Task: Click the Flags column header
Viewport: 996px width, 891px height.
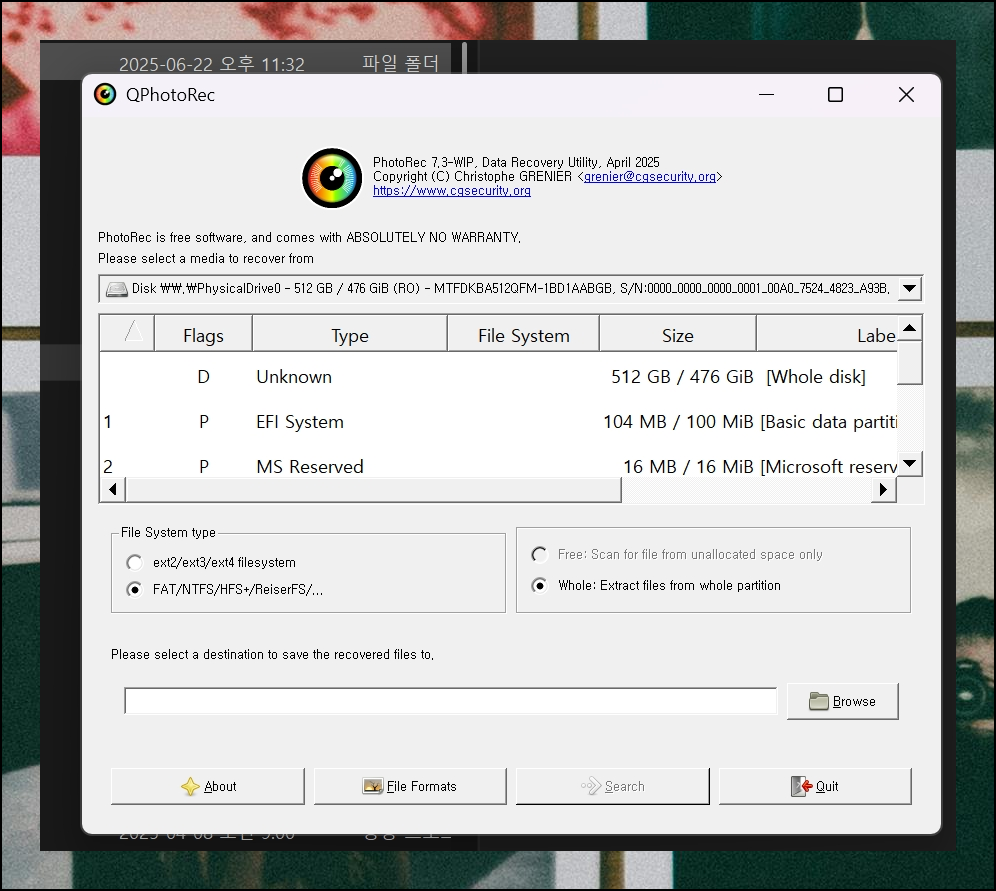Action: pyautogui.click(x=203, y=335)
